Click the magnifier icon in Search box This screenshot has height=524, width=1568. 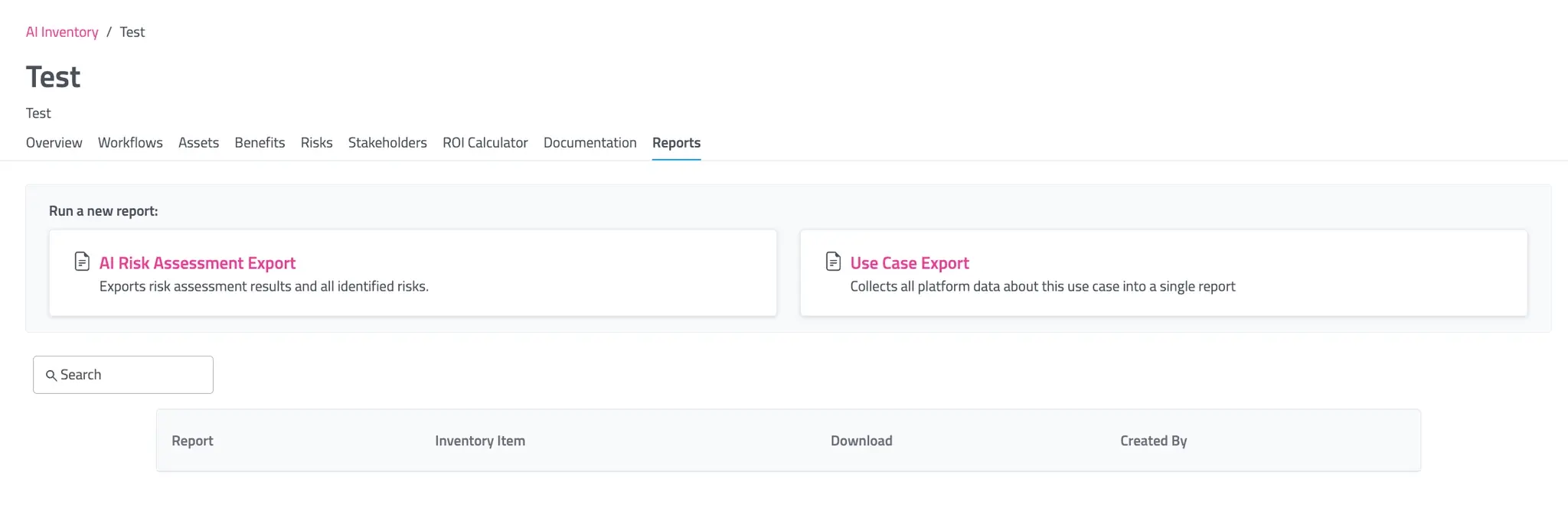coord(51,376)
